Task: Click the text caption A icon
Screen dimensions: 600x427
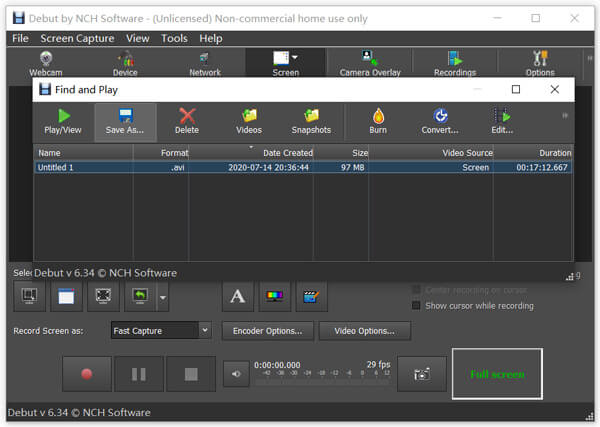Action: tap(238, 297)
